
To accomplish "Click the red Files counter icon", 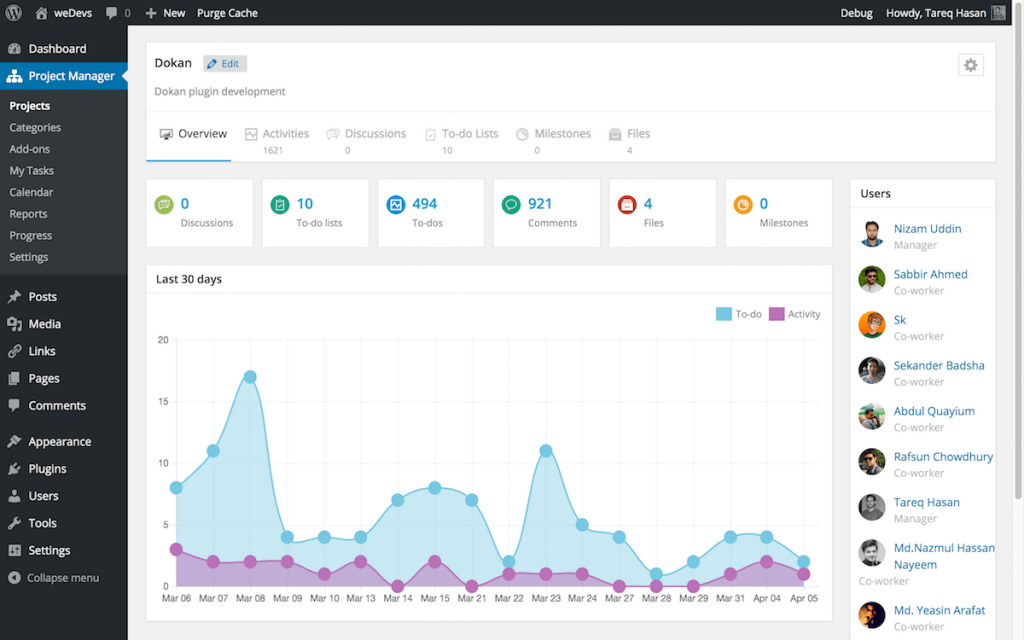I will point(628,204).
